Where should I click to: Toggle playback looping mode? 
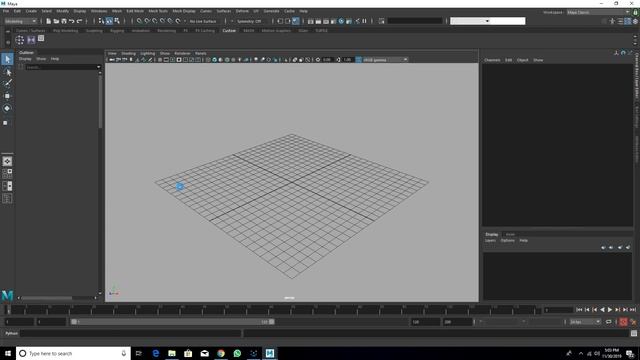609,322
